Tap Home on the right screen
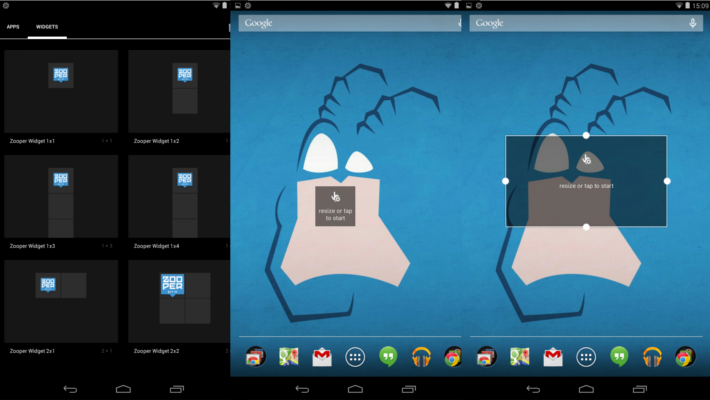 [586, 389]
